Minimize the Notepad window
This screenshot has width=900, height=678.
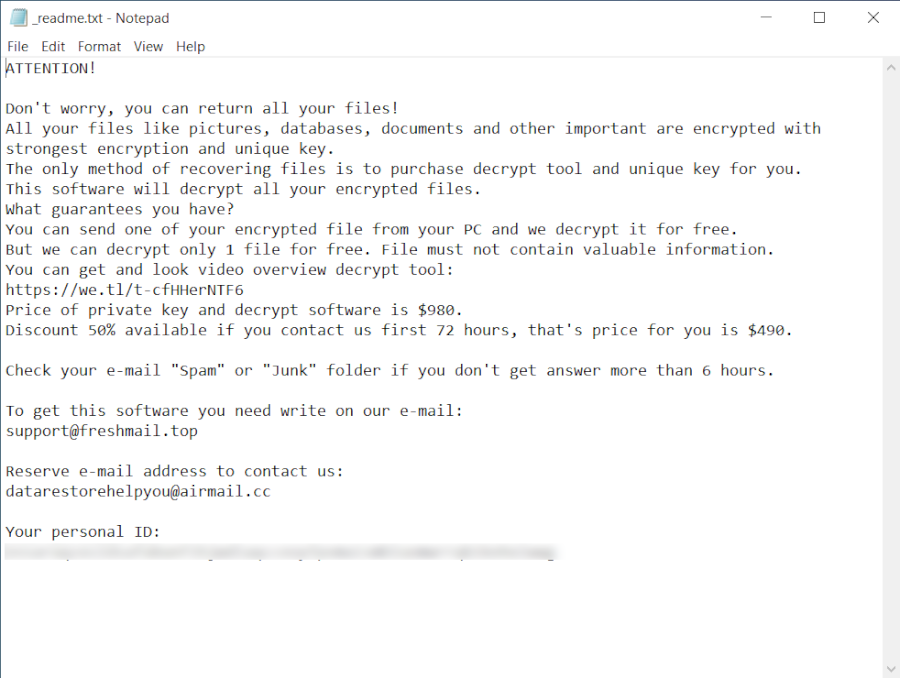pos(767,18)
